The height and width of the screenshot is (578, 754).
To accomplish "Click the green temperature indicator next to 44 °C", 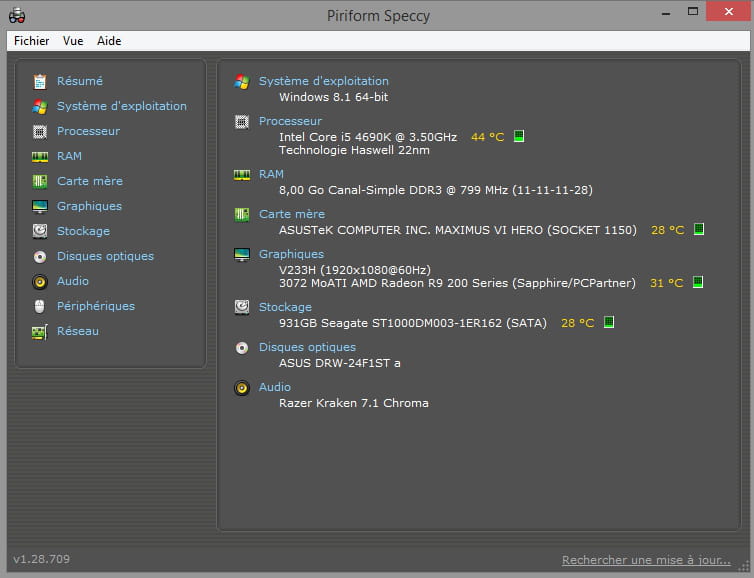I will point(519,136).
